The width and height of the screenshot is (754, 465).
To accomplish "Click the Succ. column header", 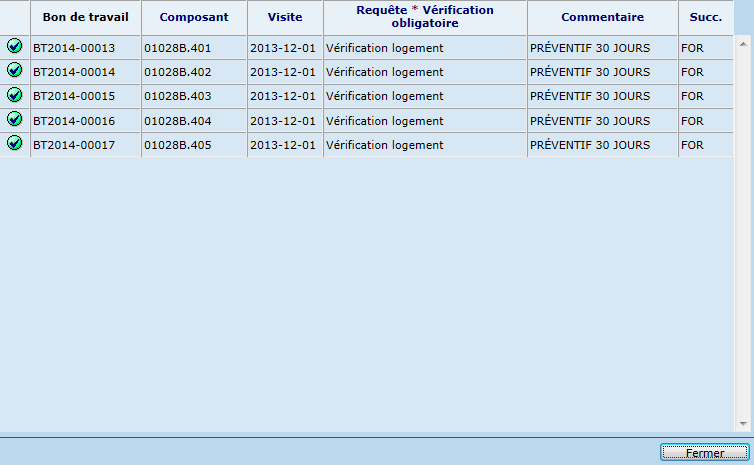I will click(x=705, y=17).
